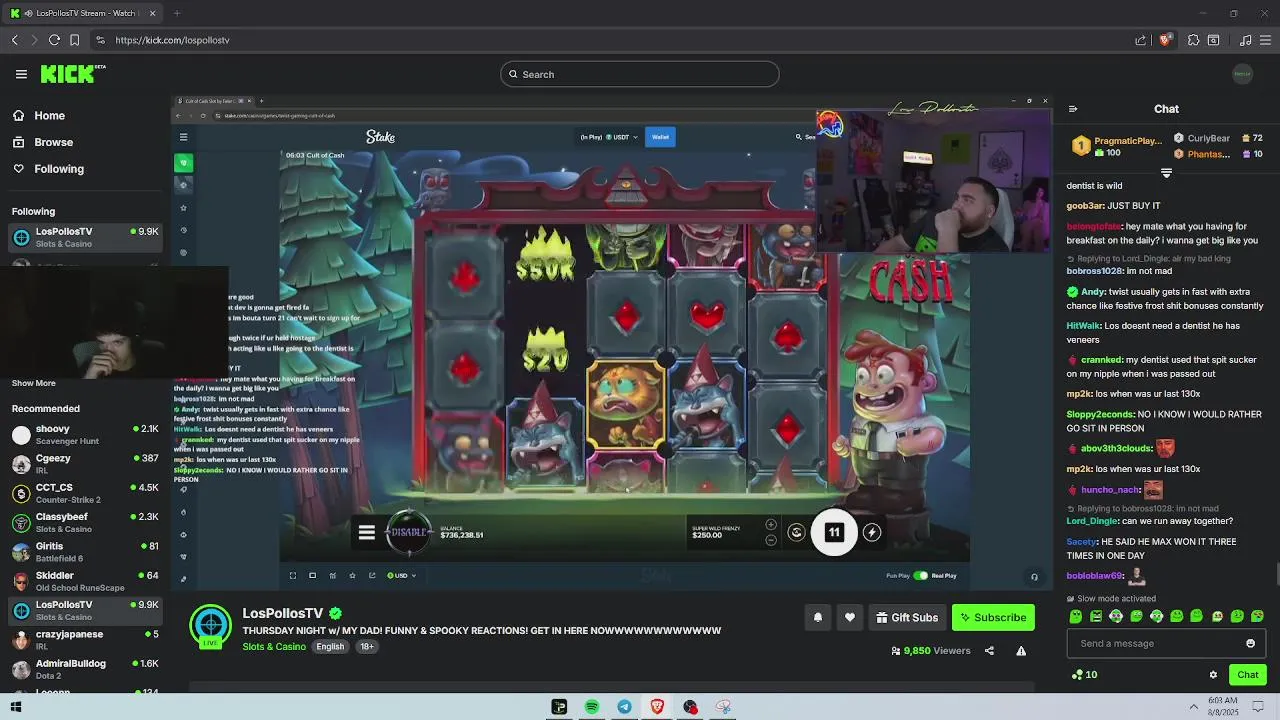This screenshot has width=1280, height=720.
Task: Click the Subscribe button
Action: [x=993, y=617]
